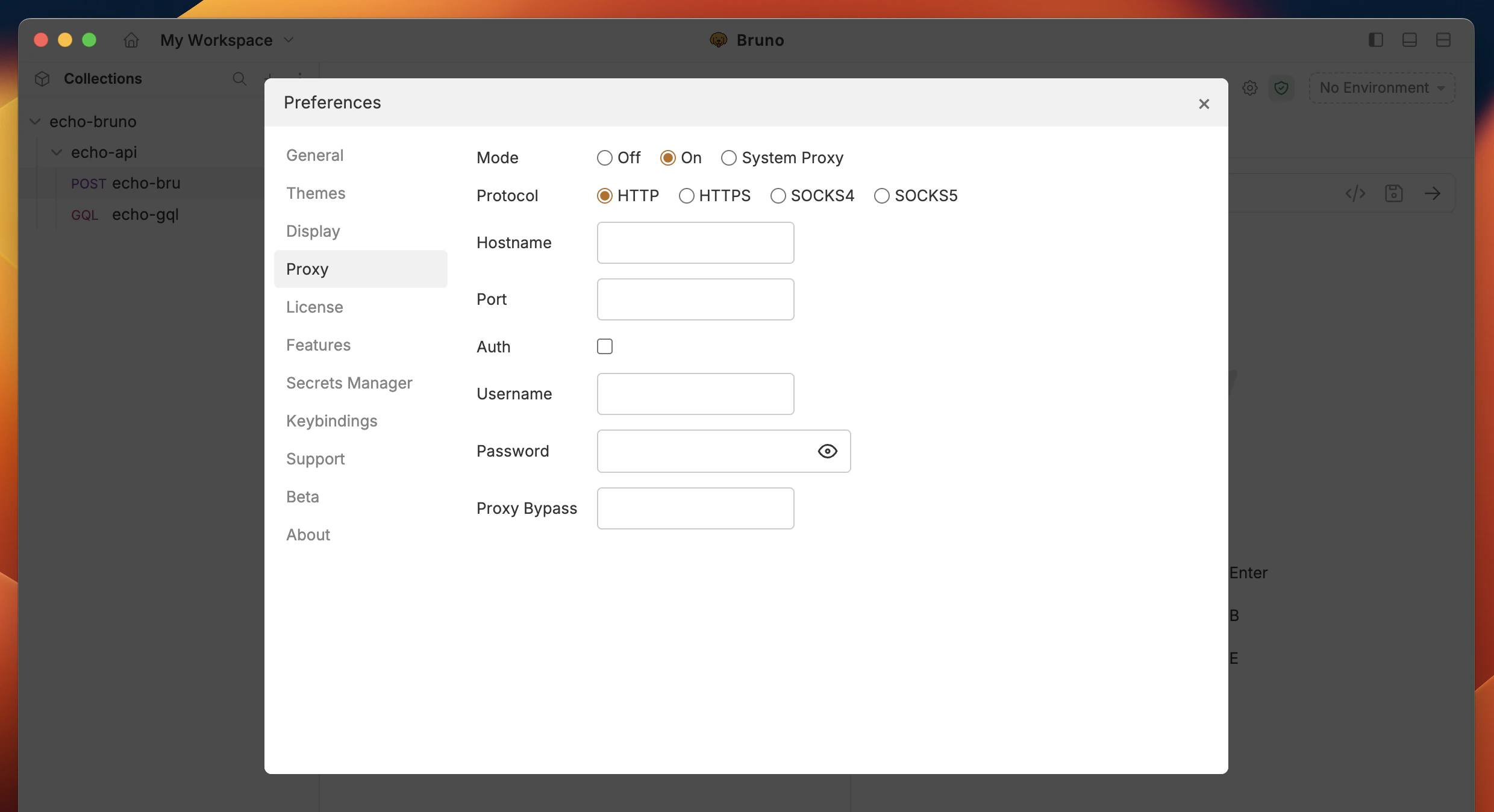Click inside the Hostname input field
Image resolution: width=1494 pixels, height=812 pixels.
pos(695,242)
